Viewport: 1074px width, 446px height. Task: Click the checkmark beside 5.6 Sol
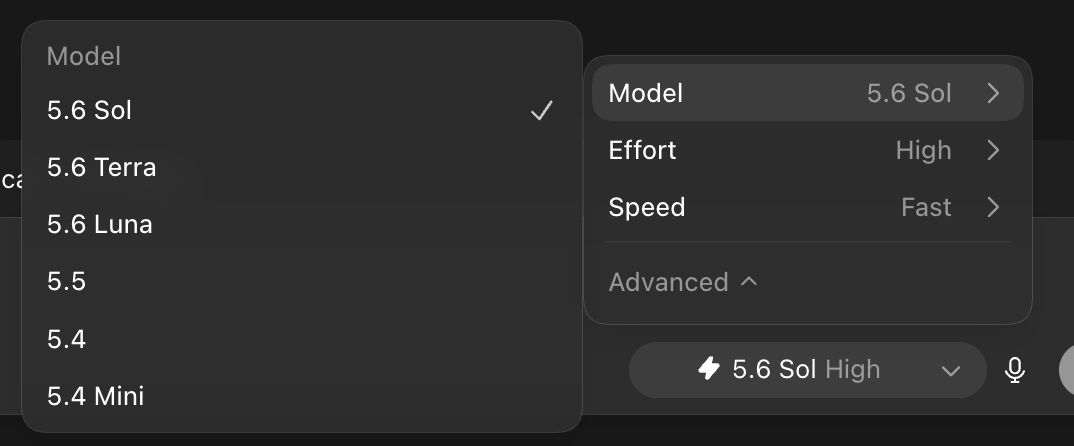[542, 110]
